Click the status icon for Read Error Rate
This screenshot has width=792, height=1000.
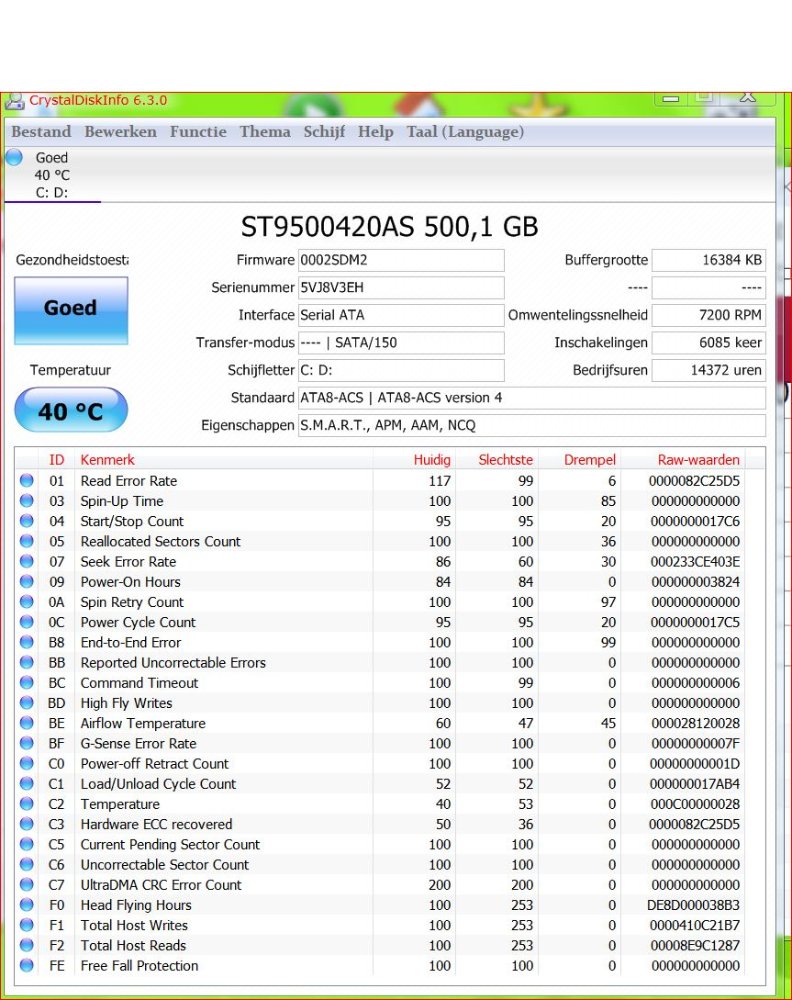[27, 481]
